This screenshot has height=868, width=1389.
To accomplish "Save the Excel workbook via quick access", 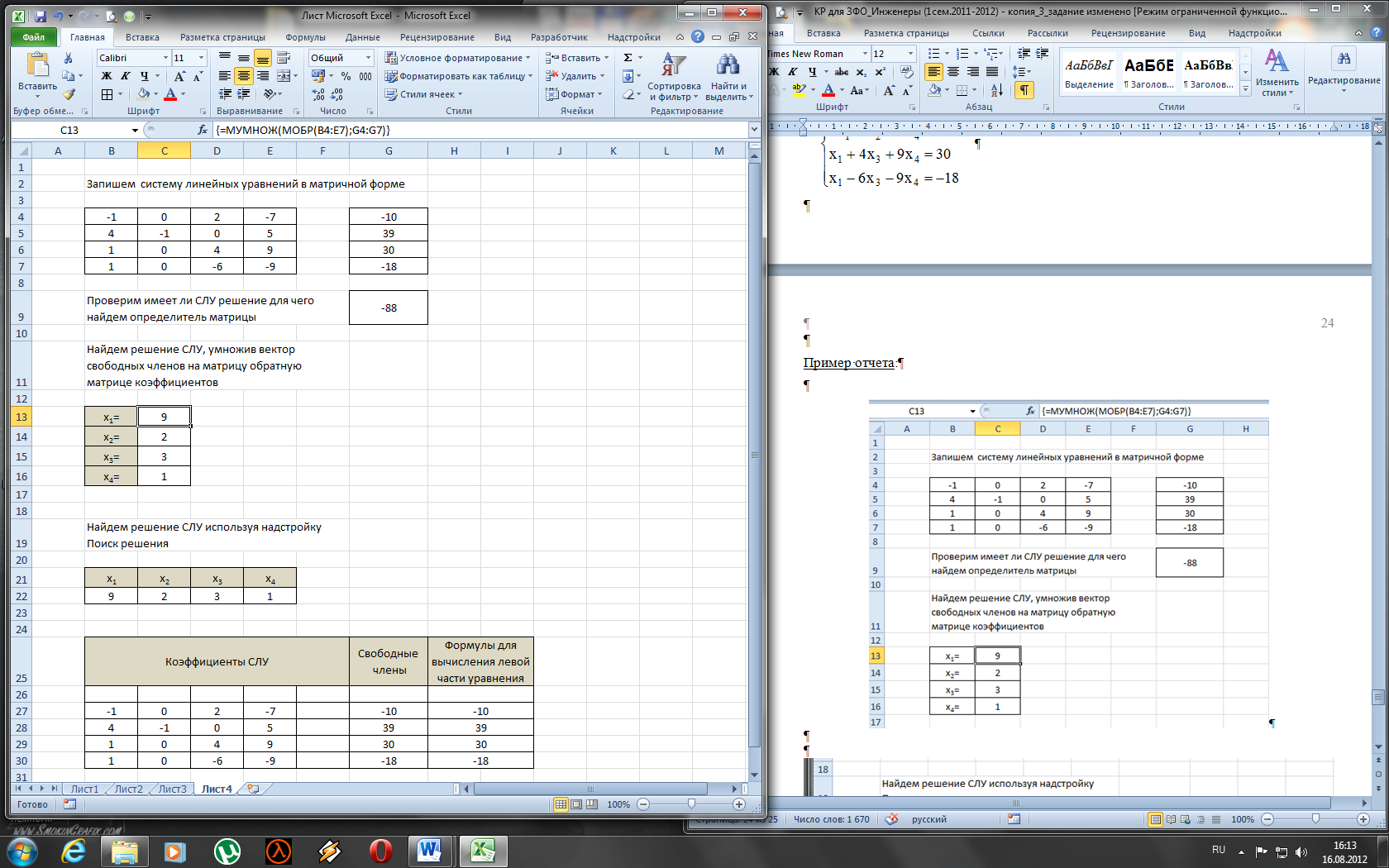I will (x=40, y=16).
